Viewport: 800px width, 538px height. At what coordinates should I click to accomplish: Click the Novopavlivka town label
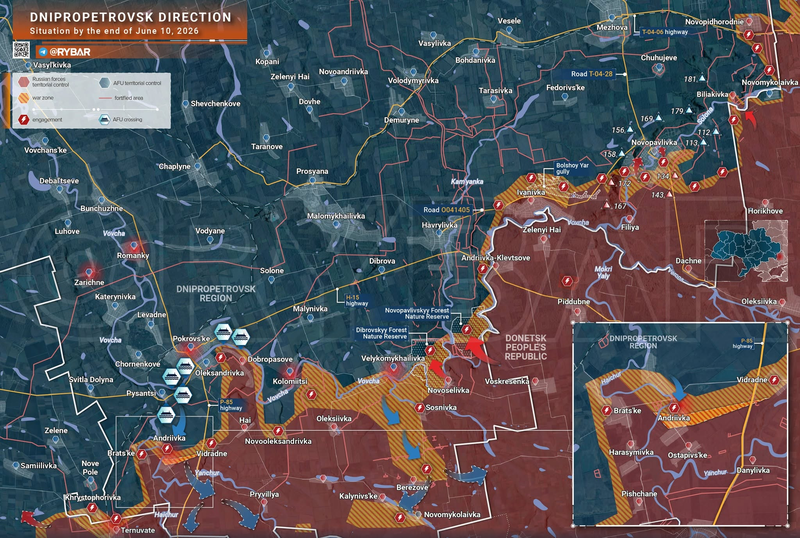coord(654,142)
